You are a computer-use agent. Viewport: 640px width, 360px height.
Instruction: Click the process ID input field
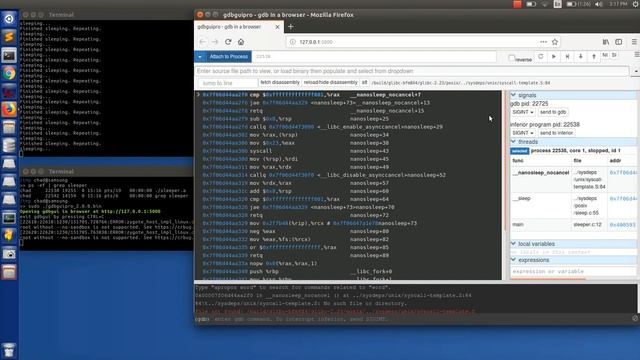(374, 57)
